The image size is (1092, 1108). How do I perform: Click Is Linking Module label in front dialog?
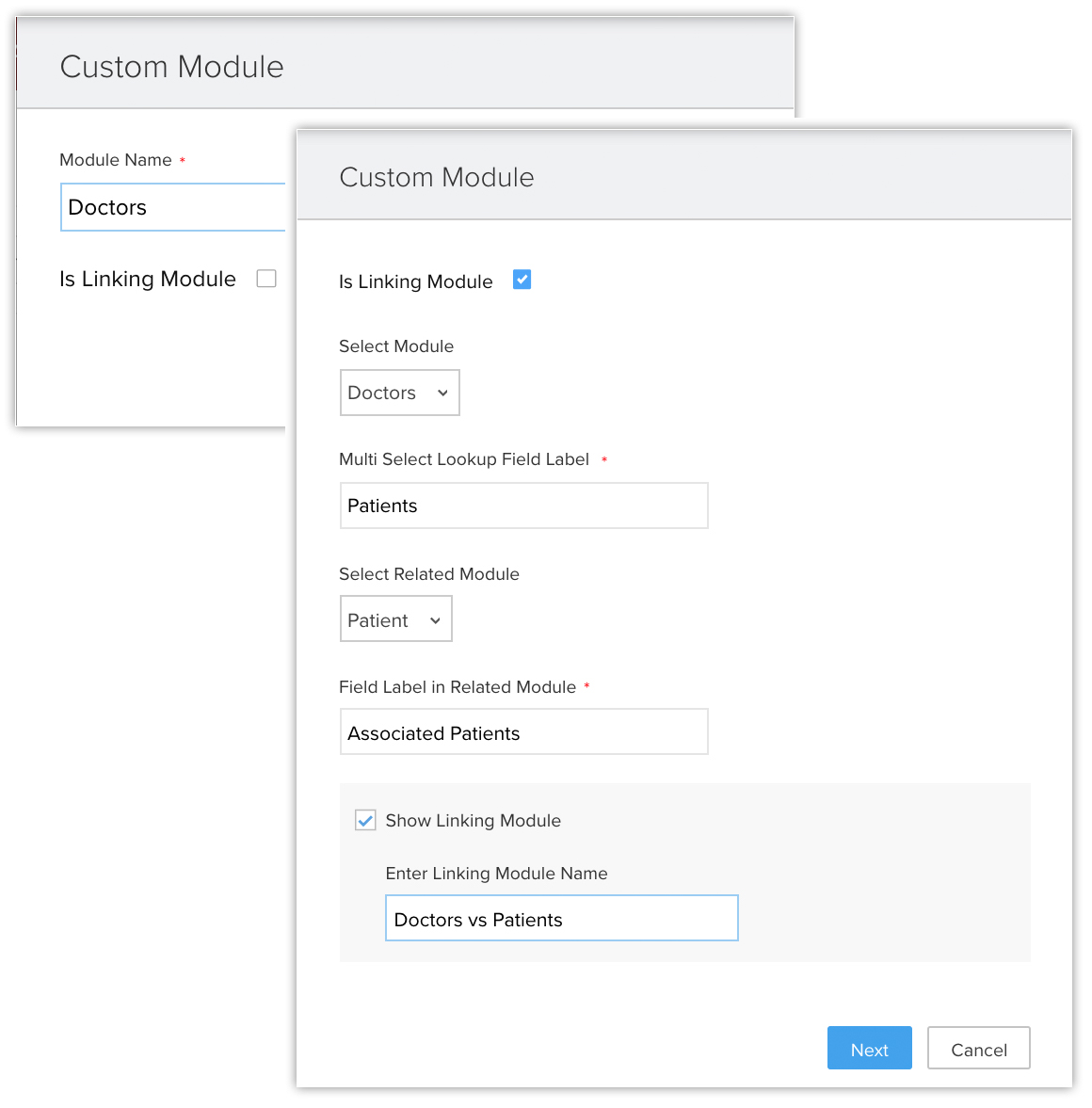coord(415,281)
